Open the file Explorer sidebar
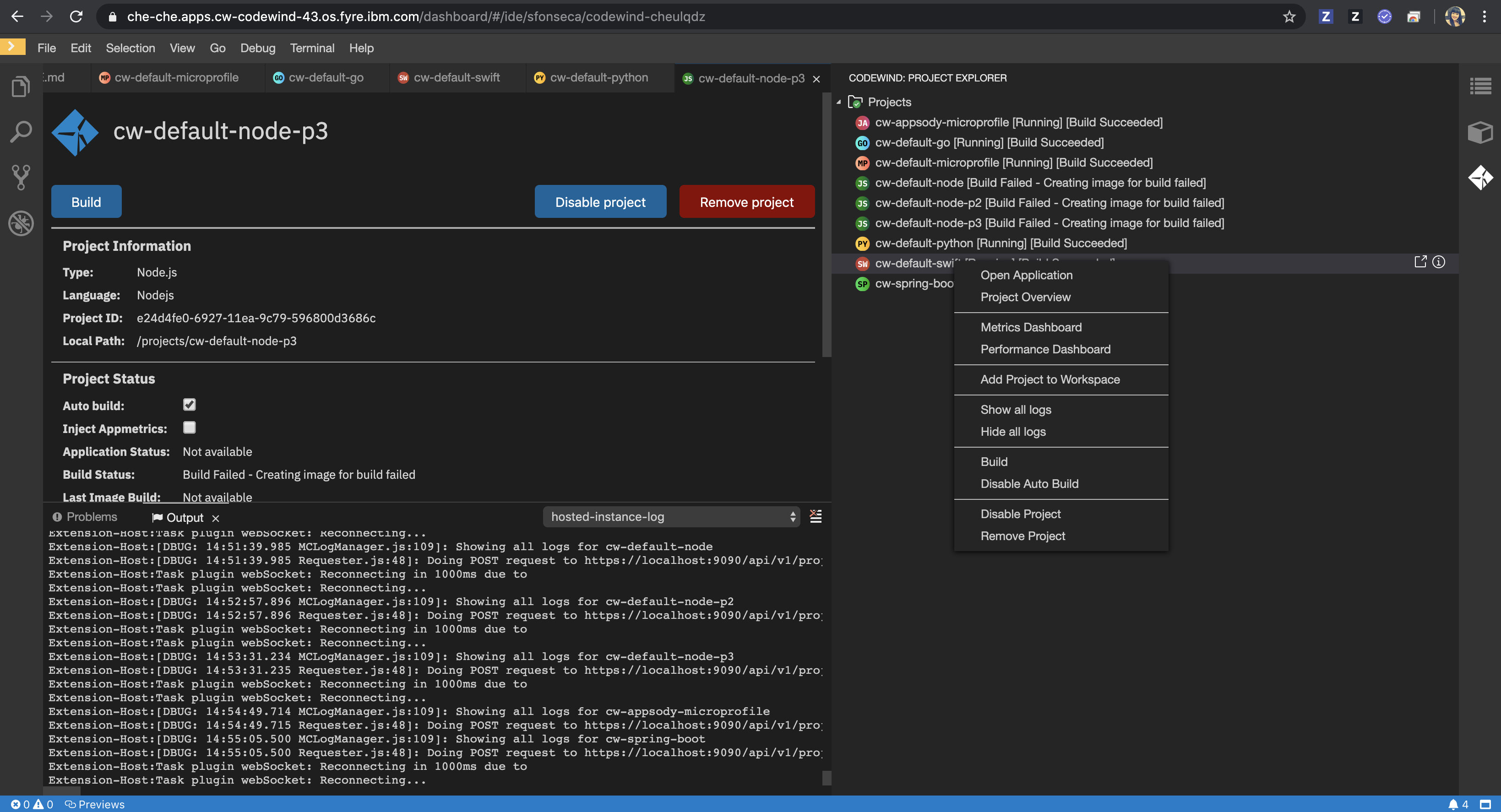The width and height of the screenshot is (1501, 812). (21, 86)
